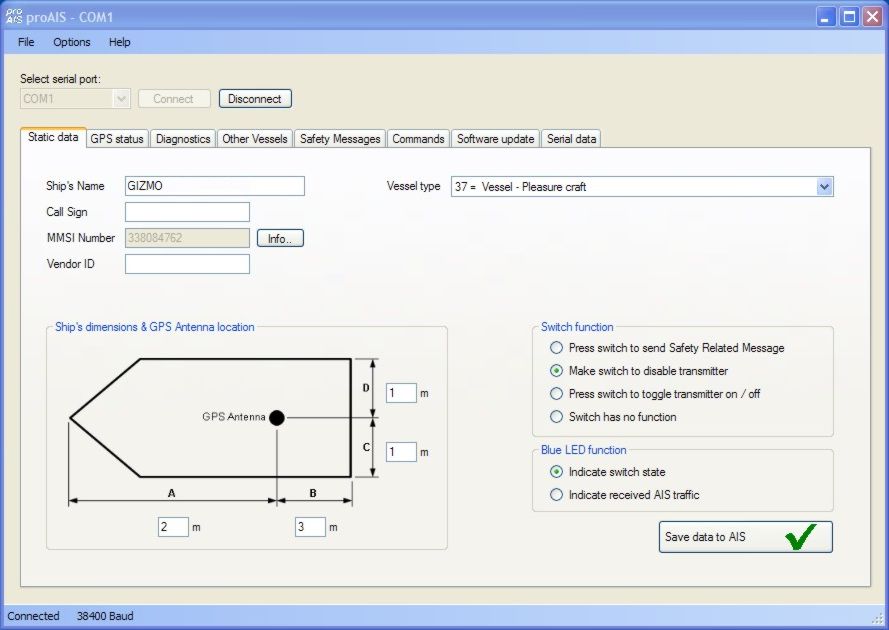This screenshot has height=630, width=889.
Task: Click the Ship's Name field containing GIZMO
Action: (215, 186)
